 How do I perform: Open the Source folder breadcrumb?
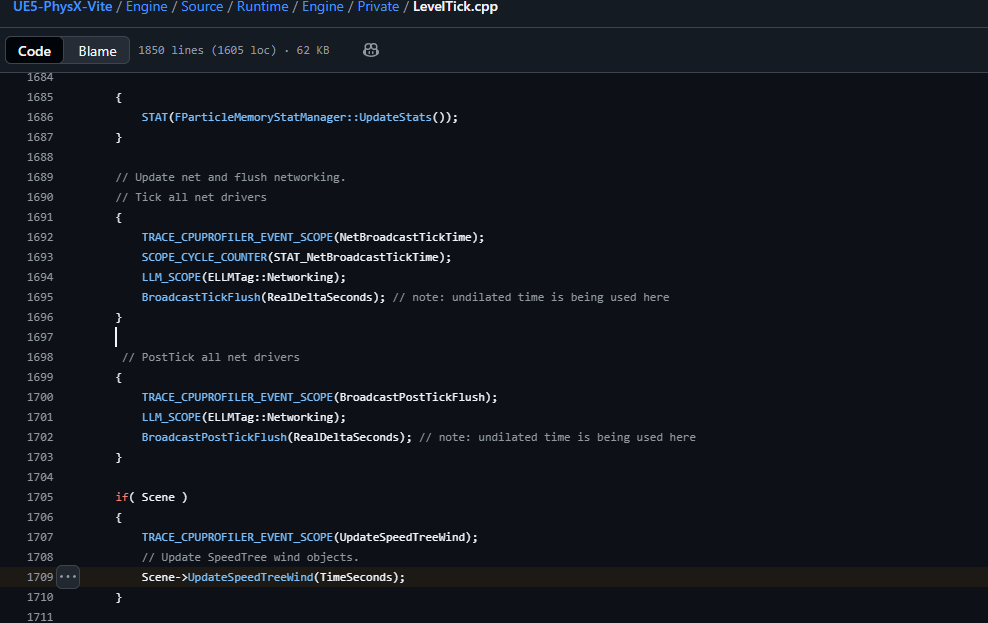coord(202,7)
